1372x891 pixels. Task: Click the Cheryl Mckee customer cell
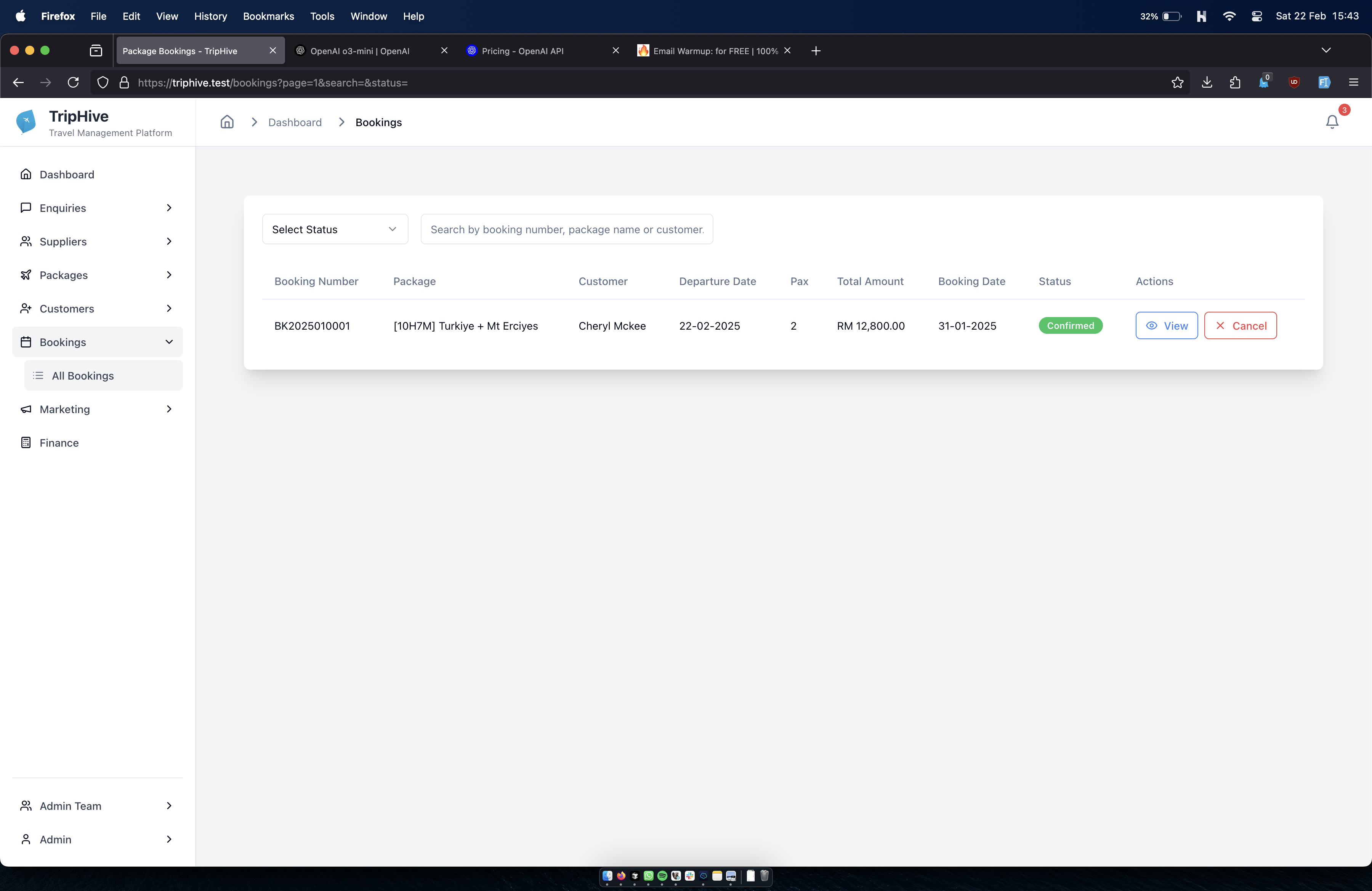(x=612, y=325)
